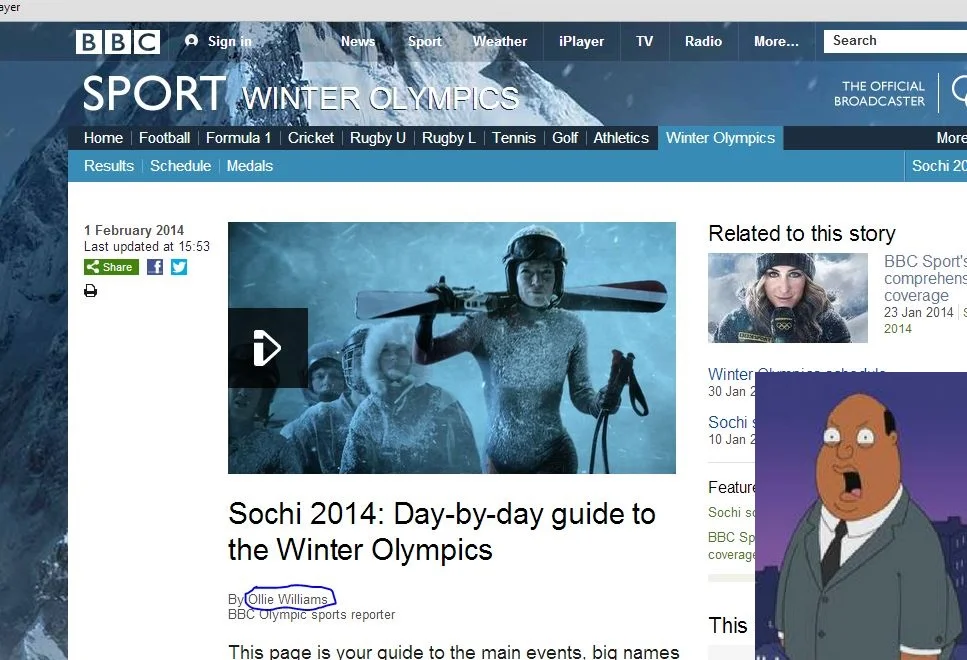Open the Results sub-navigation link

109,166
